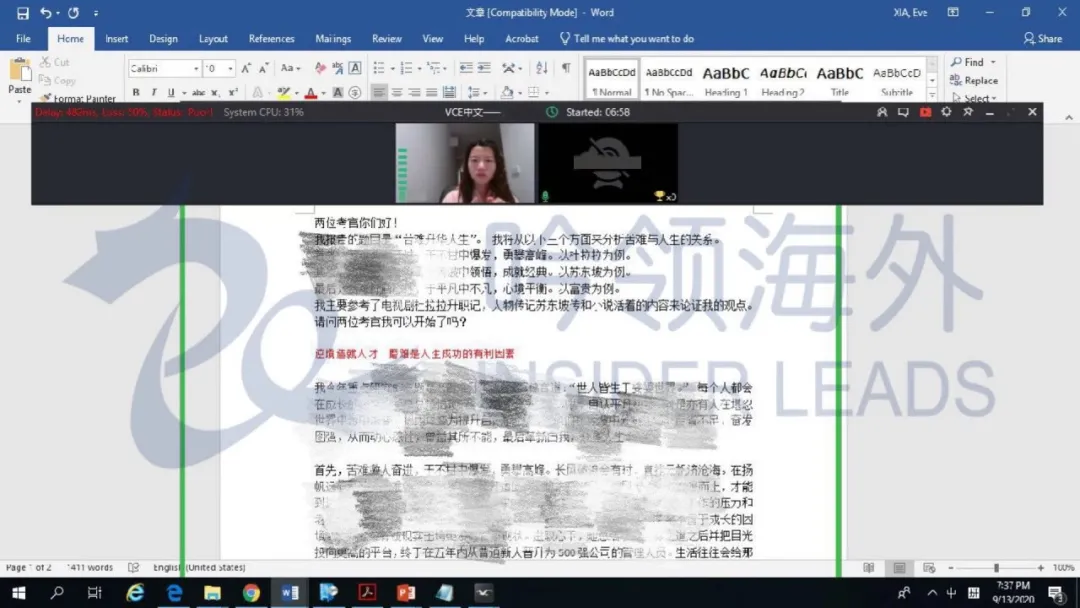This screenshot has width=1080, height=608.
Task: Open the chat panel in the meeting toolbar
Action: (903, 112)
